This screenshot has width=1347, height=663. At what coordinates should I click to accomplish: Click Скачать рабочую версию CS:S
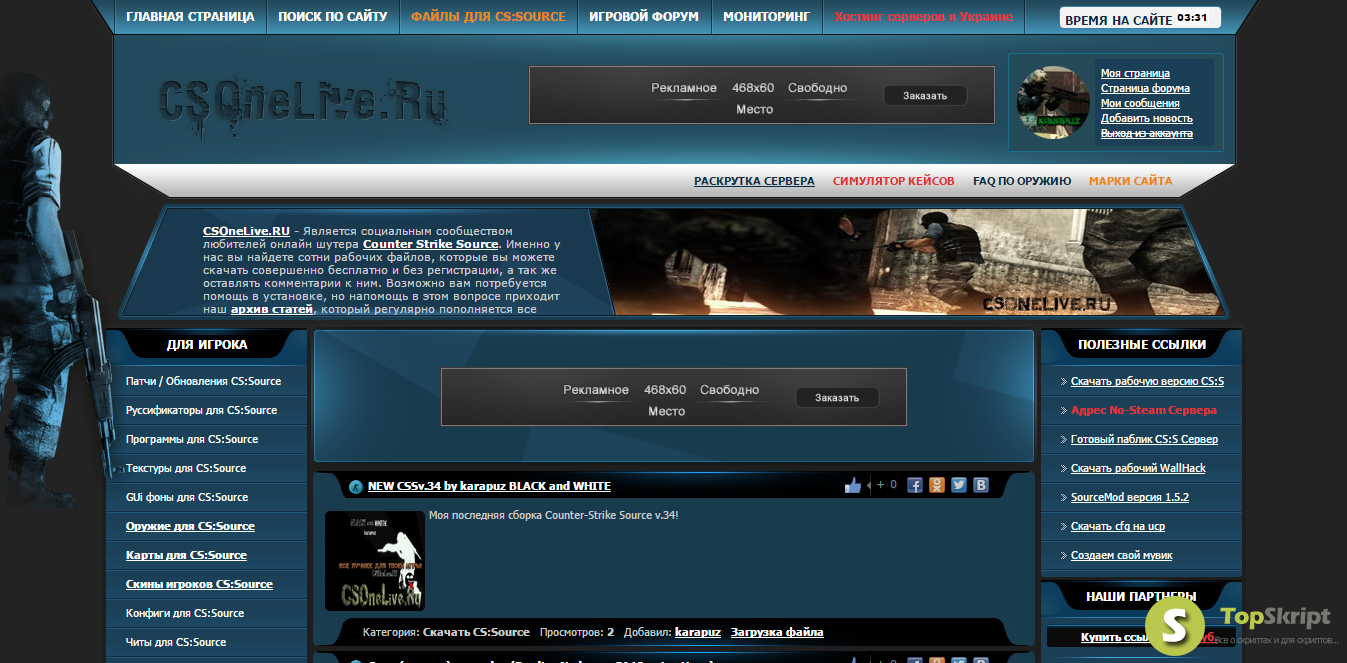pos(1147,381)
